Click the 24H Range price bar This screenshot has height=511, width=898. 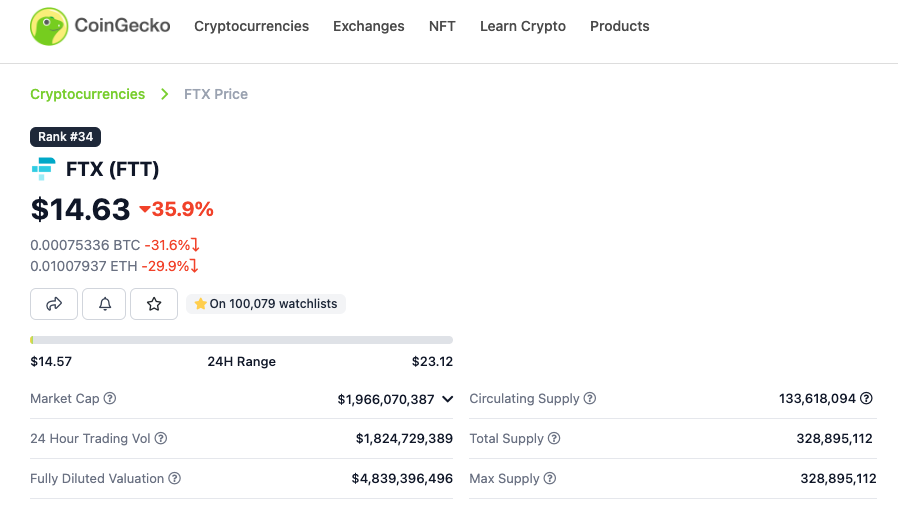pyautogui.click(x=241, y=340)
